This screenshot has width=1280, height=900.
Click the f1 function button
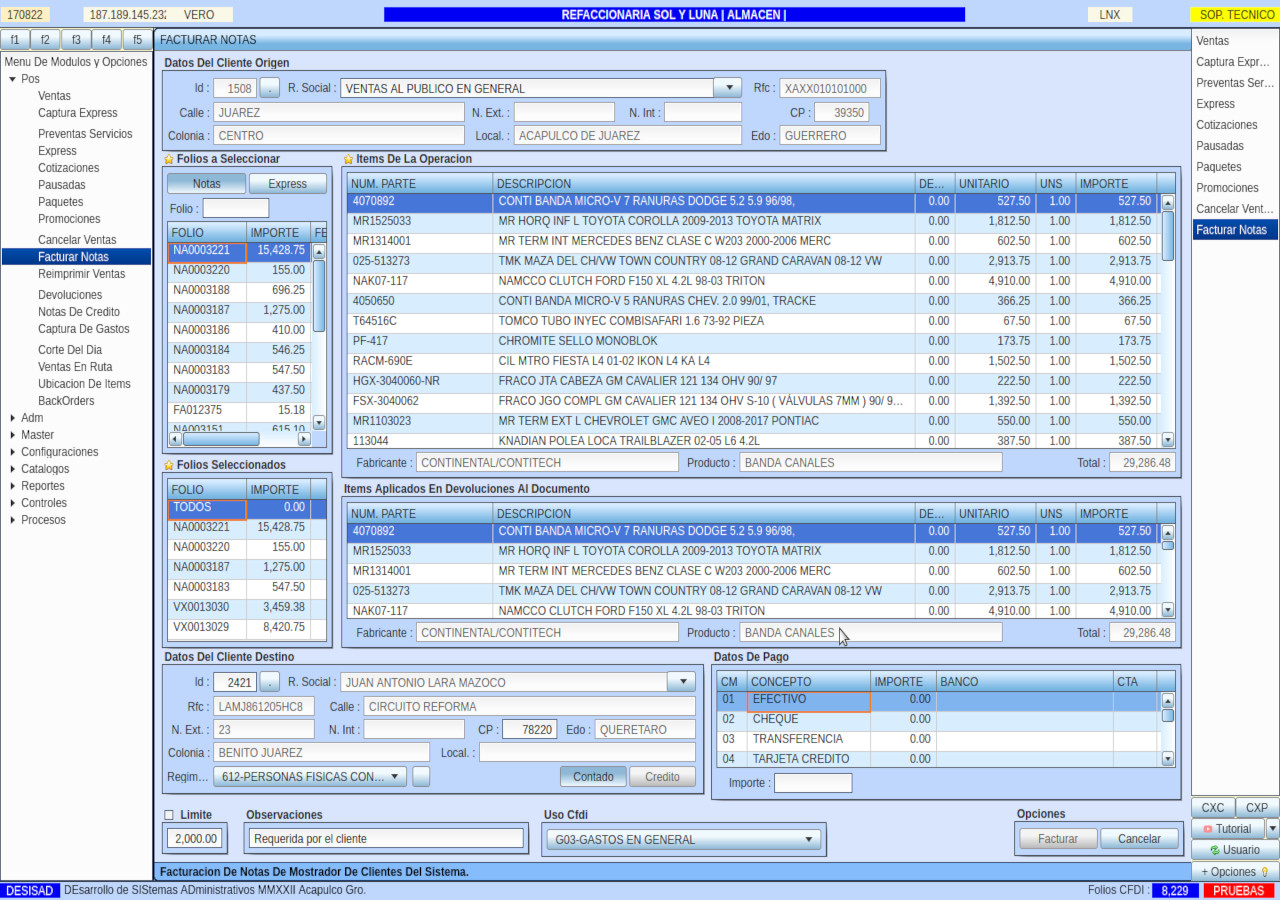click(15, 40)
